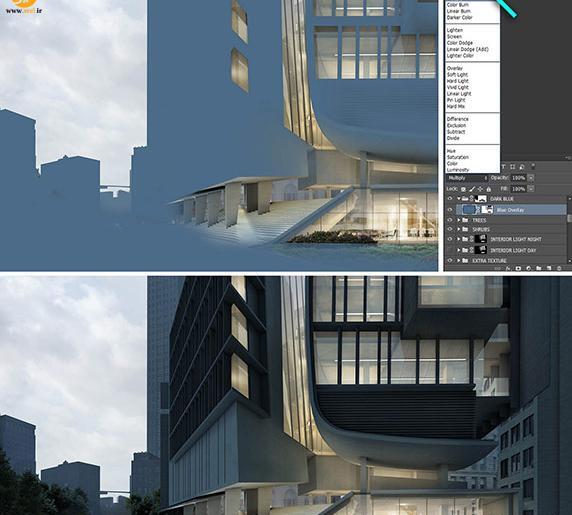Click the new adjustment layer icon
The image size is (572, 515).
pos(529,268)
